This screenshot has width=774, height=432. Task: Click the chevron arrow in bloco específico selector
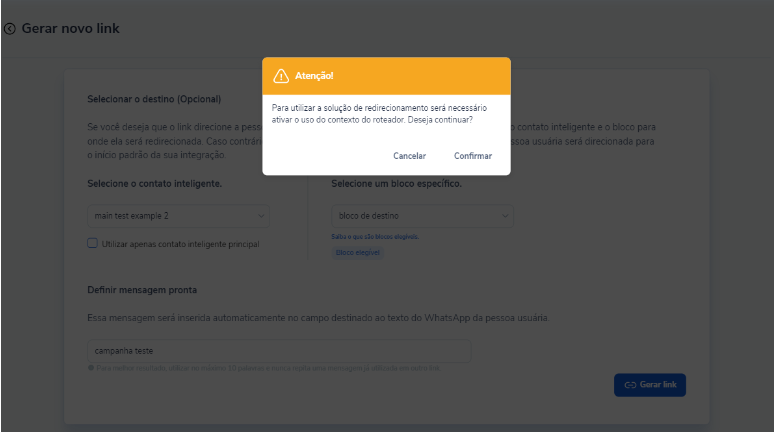[505, 216]
